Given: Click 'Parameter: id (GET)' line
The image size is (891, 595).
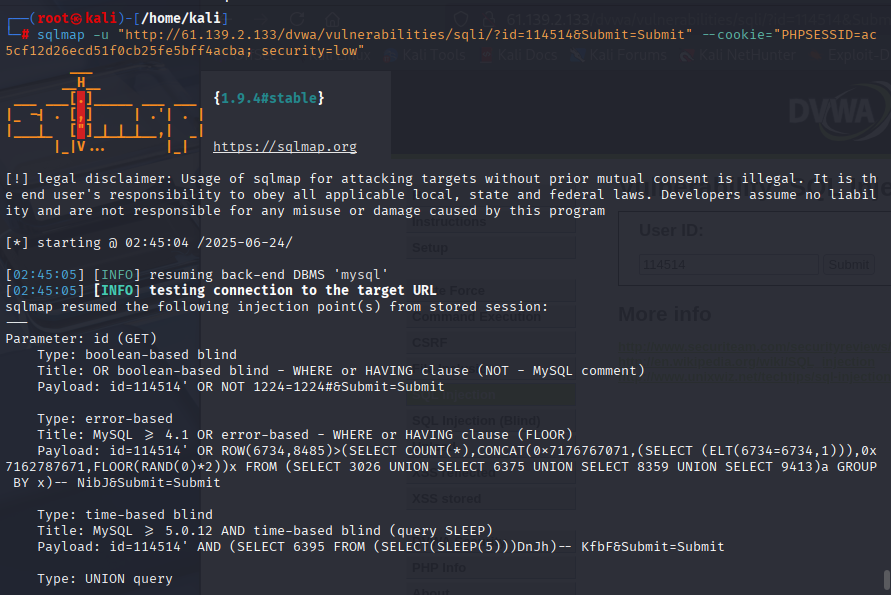Looking at the screenshot, I should [81, 339].
